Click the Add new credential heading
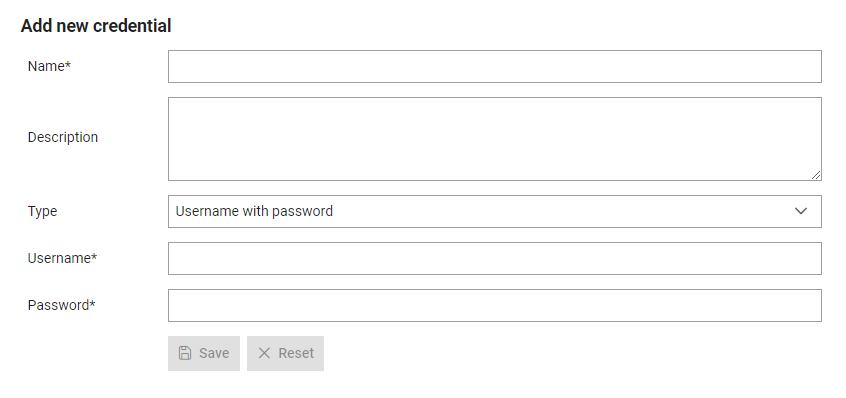The image size is (846, 398). pyautogui.click(x=96, y=26)
